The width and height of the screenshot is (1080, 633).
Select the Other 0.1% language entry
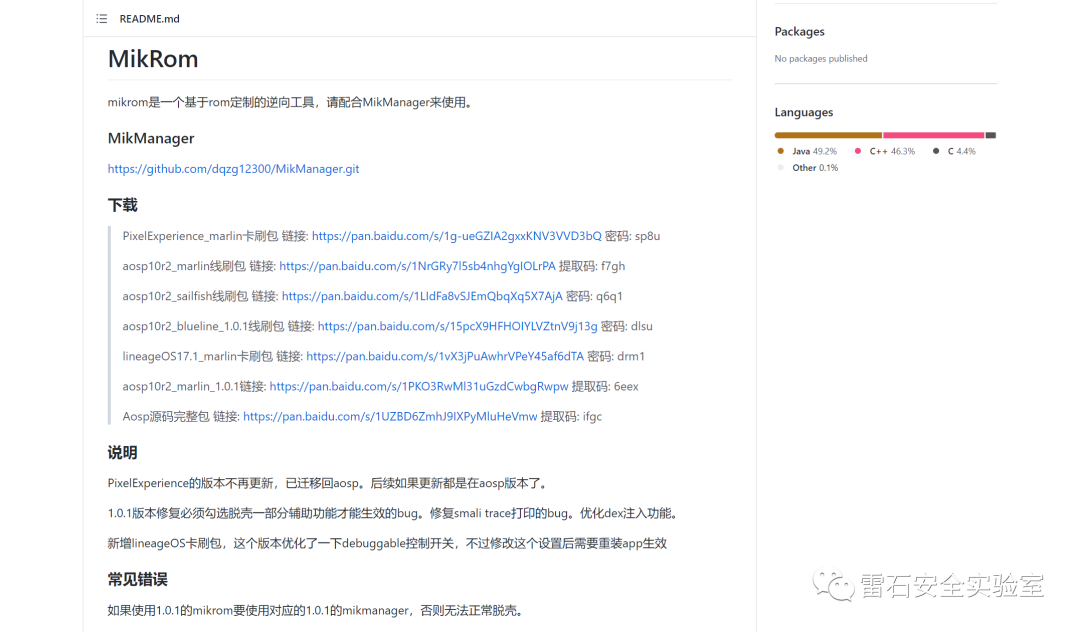807,168
